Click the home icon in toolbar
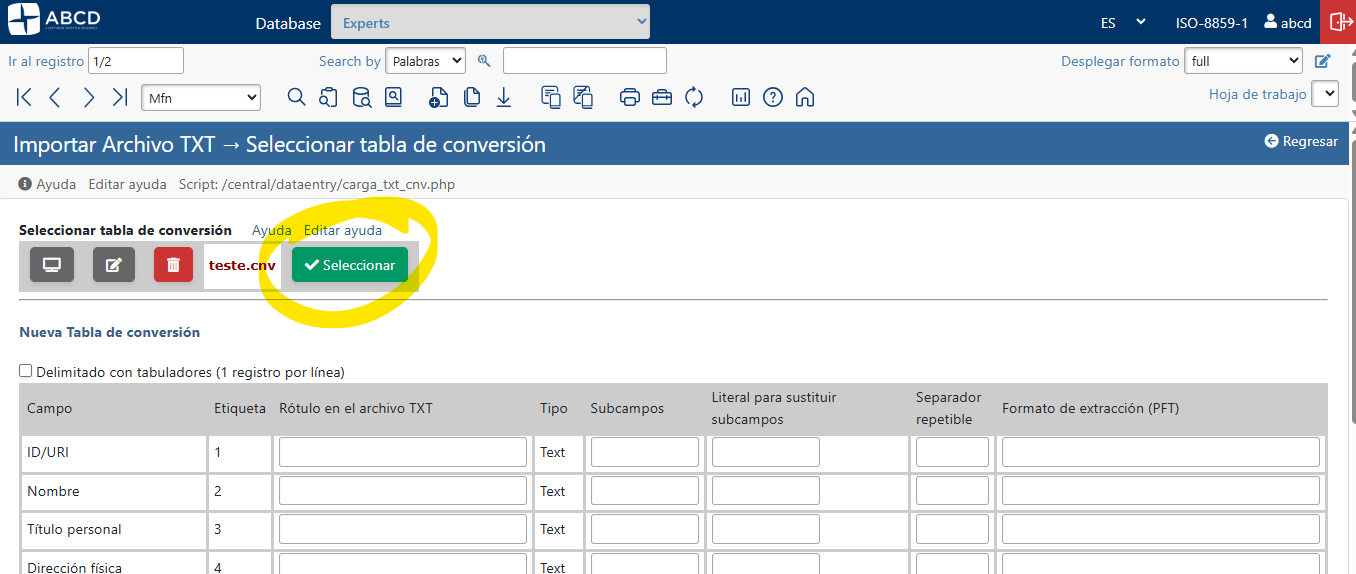Image resolution: width=1356 pixels, height=574 pixels. point(805,97)
